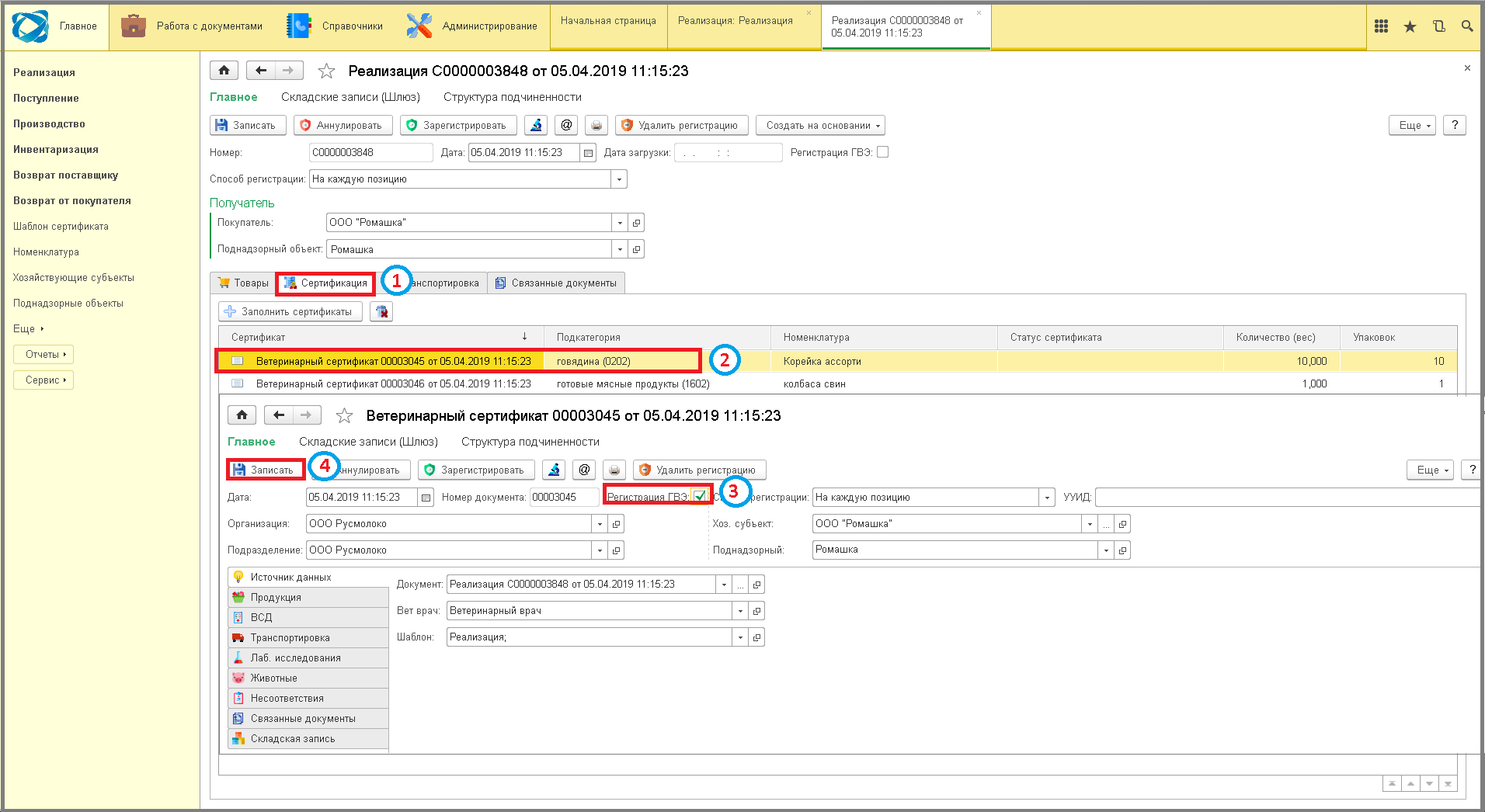Open the apps grid menu icon
Screen dimensions: 1485x812
[1381, 26]
